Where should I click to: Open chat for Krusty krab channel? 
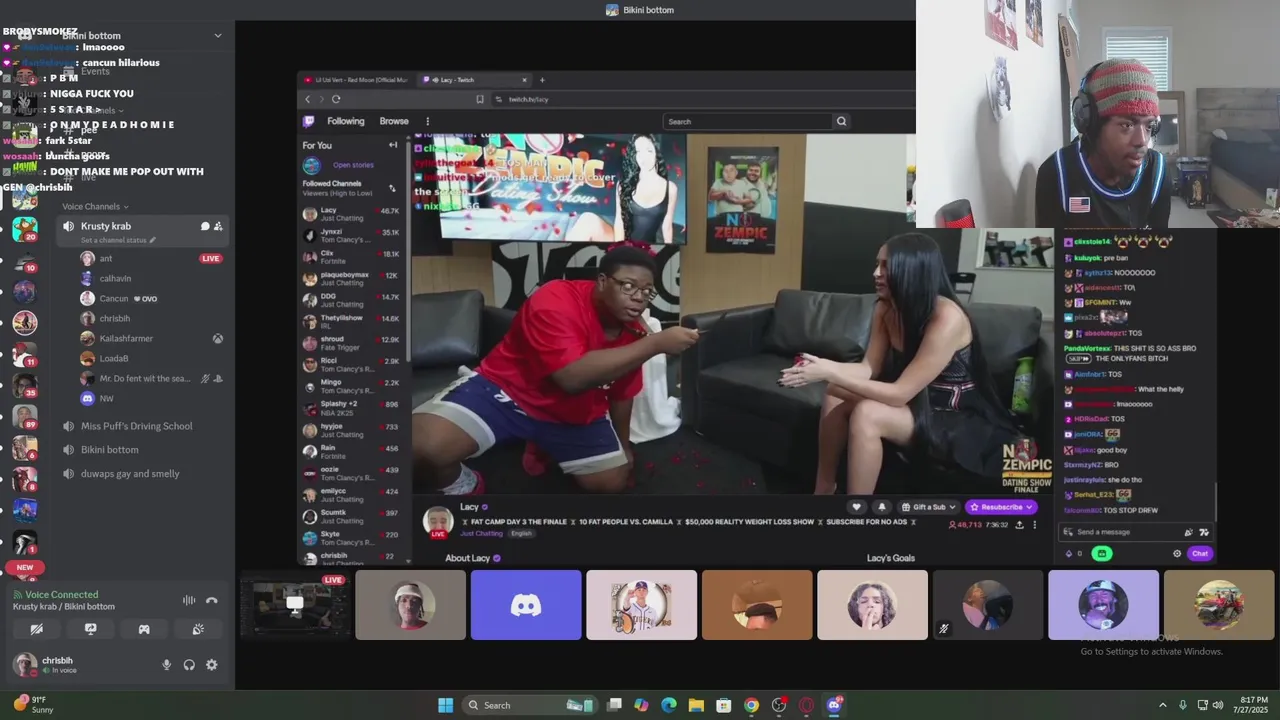coord(205,226)
